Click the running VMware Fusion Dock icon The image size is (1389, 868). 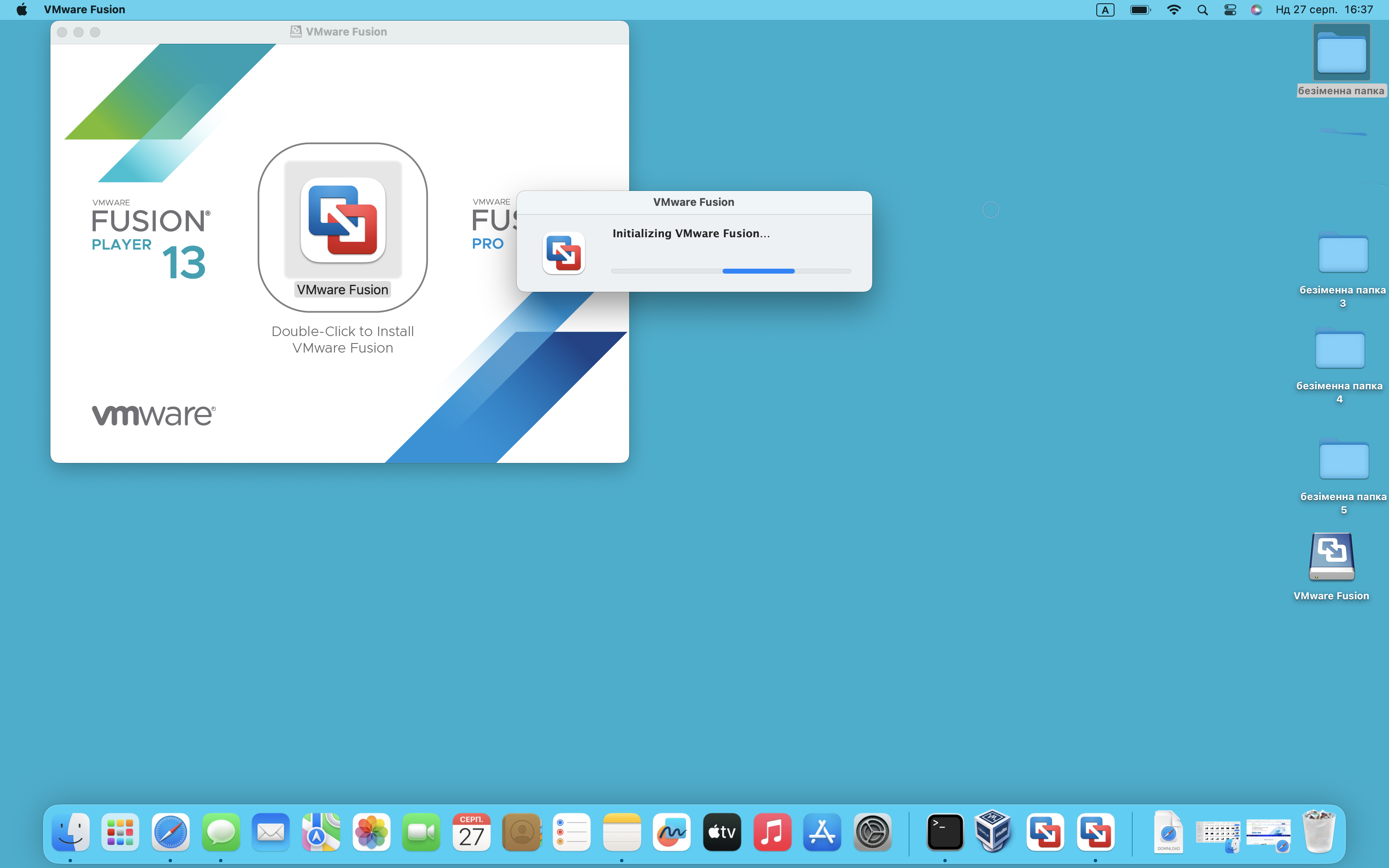(1095, 831)
